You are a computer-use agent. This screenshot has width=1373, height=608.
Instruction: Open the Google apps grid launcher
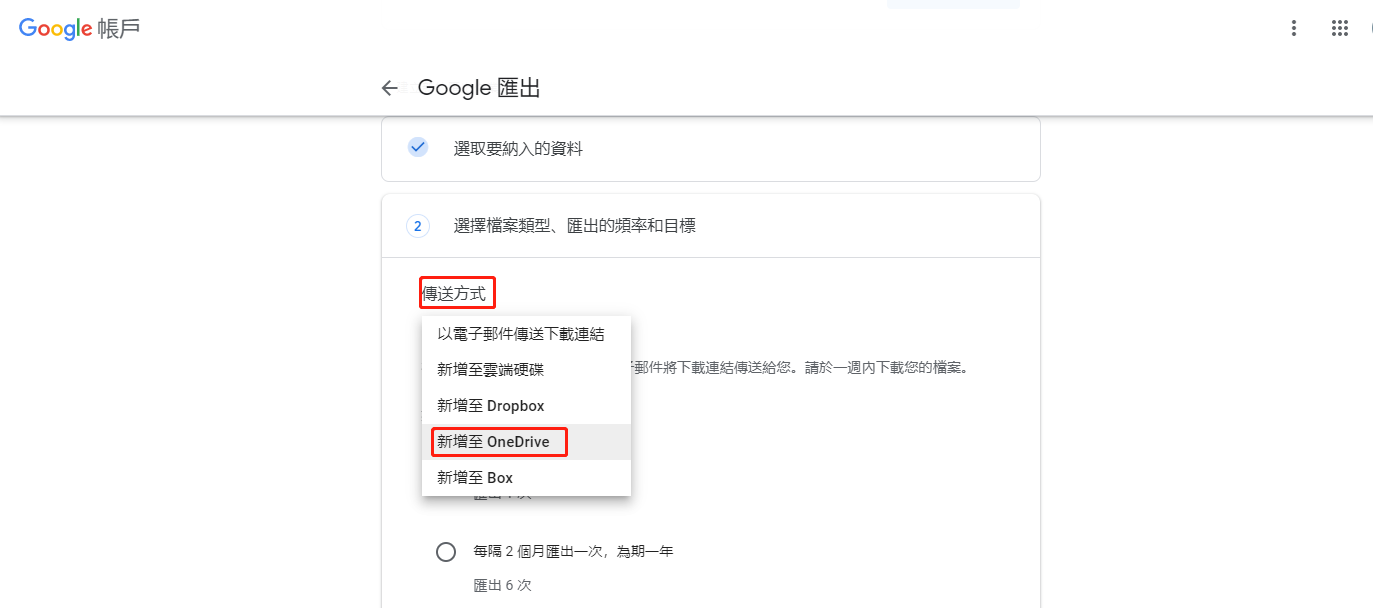pyautogui.click(x=1340, y=28)
